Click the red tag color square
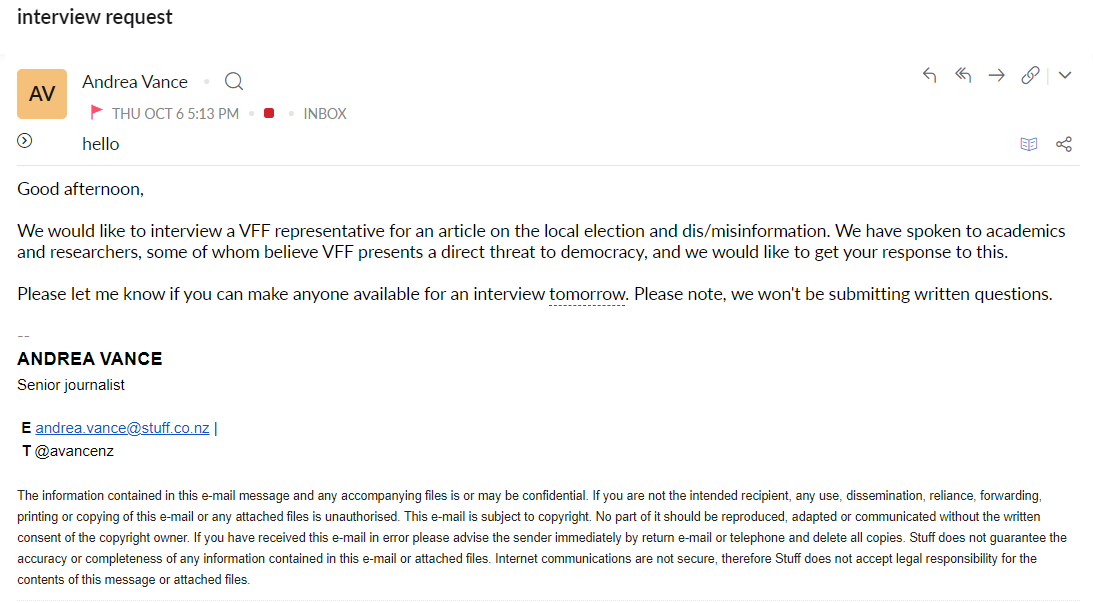The height and width of the screenshot is (603, 1093). tap(269, 113)
